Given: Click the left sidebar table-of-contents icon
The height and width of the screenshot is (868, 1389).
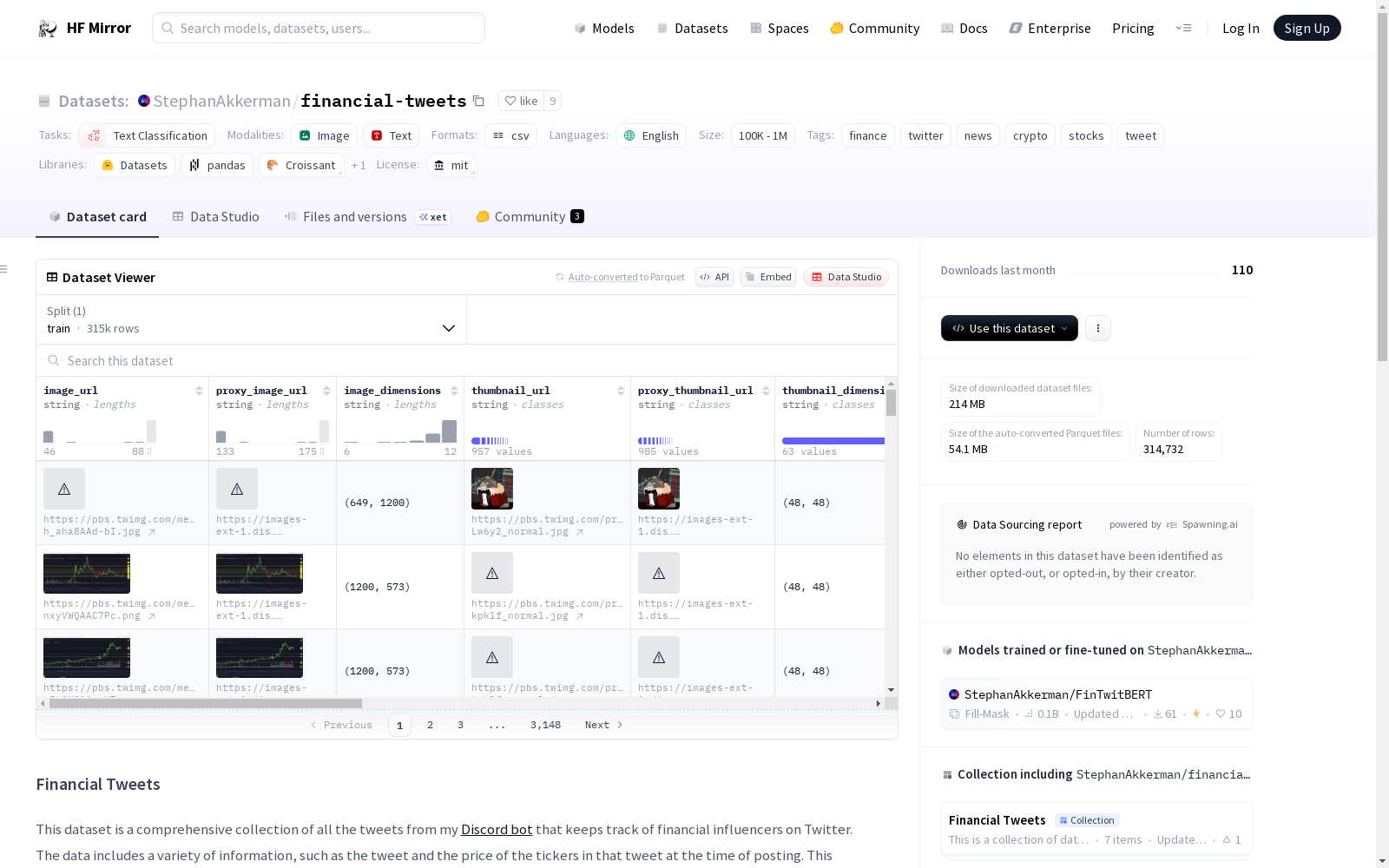Looking at the screenshot, I should pos(4,269).
